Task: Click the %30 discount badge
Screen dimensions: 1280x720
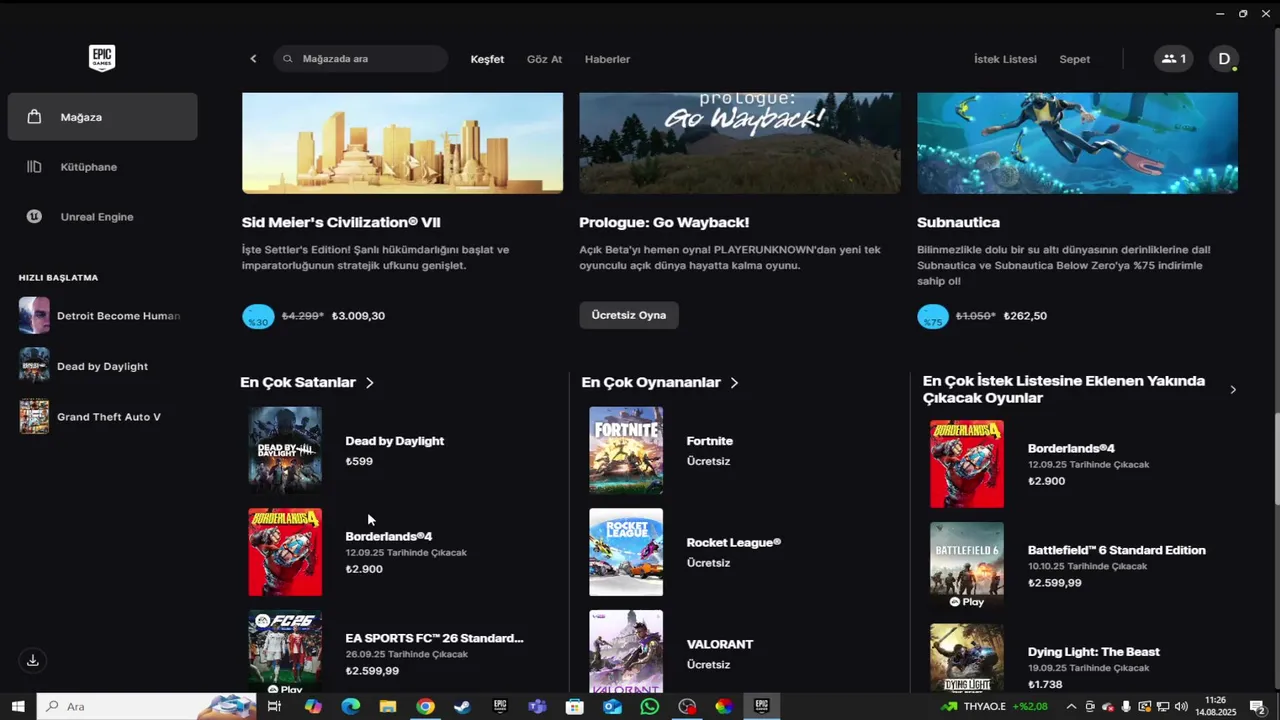Action: point(258,317)
